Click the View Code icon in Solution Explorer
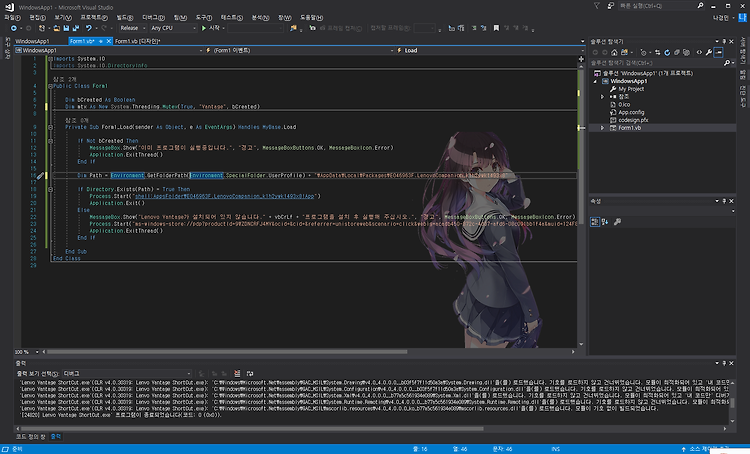Image resolution: width=750 pixels, height=454 pixels. pos(699,53)
